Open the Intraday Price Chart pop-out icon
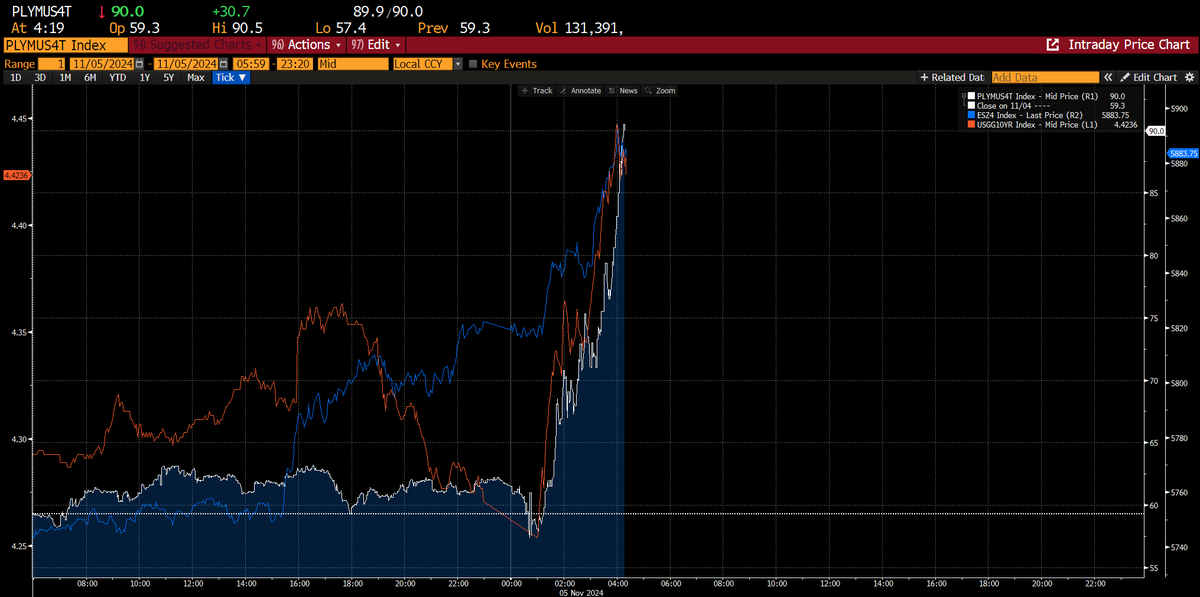Screen dimensions: 1200x597 click(1053, 45)
